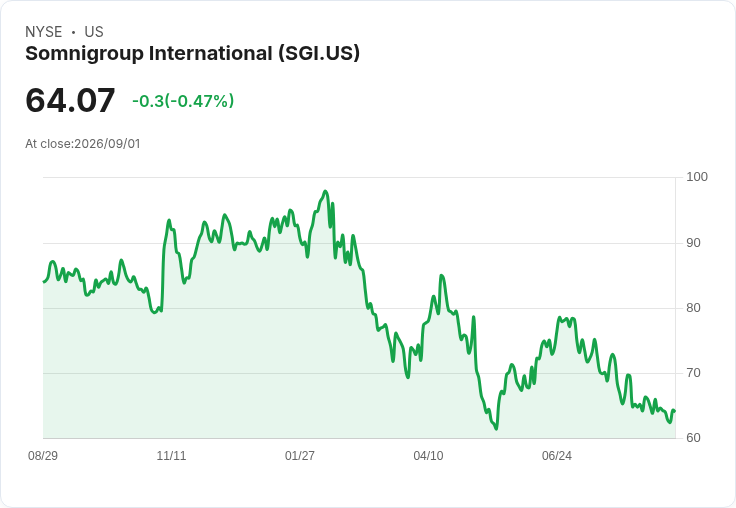Select the 08/29 x-axis date label

click(x=43, y=456)
